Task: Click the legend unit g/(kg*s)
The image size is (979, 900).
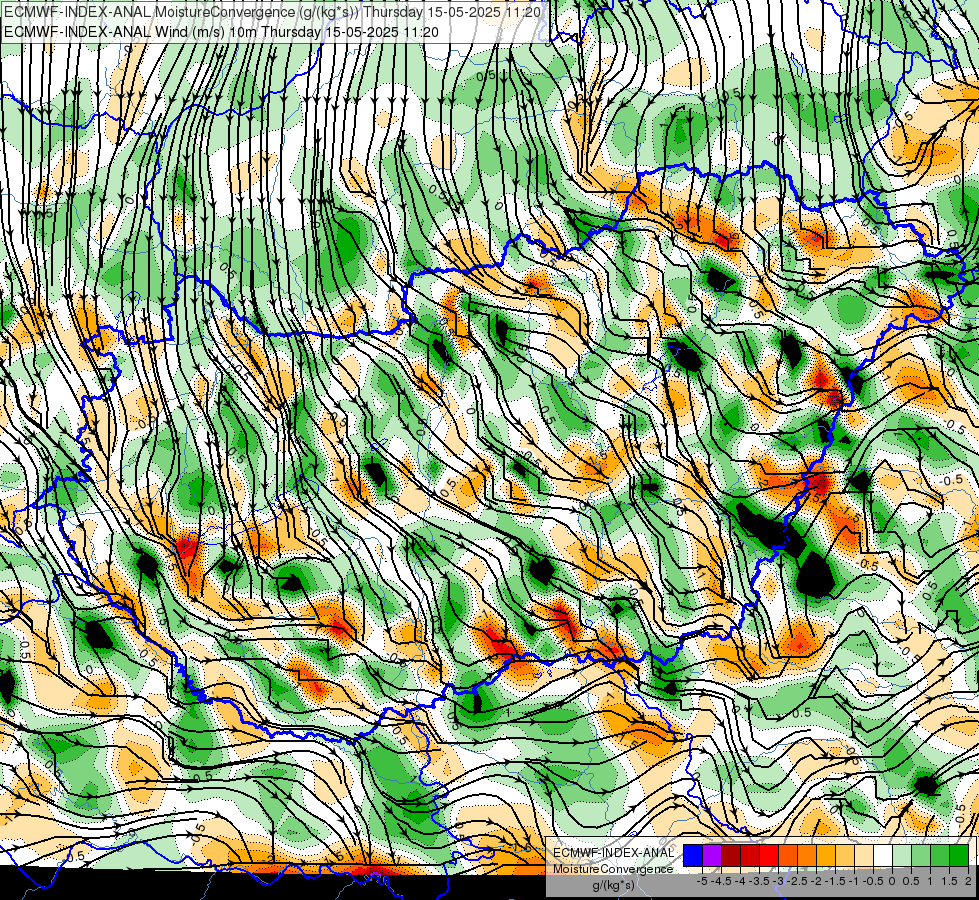Action: 613,885
